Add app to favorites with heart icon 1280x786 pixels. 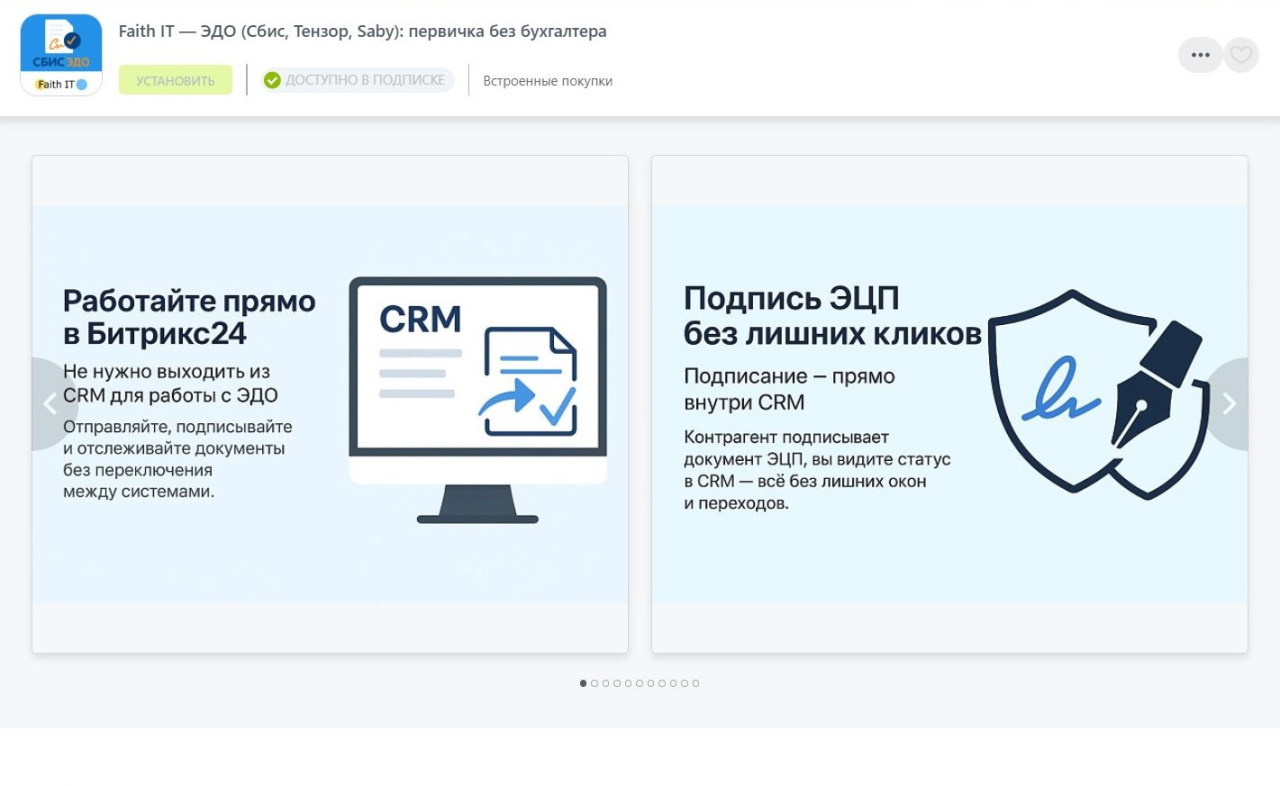(x=1241, y=55)
